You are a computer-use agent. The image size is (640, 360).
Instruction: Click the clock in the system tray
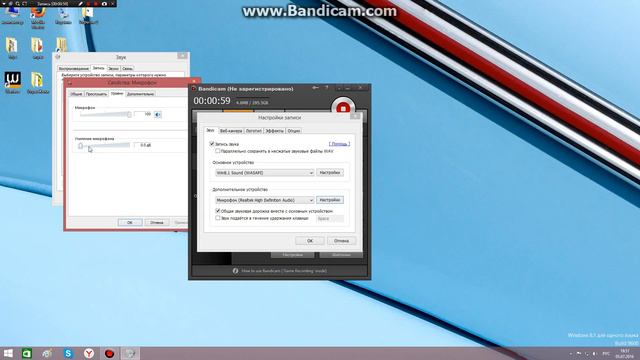point(624,353)
